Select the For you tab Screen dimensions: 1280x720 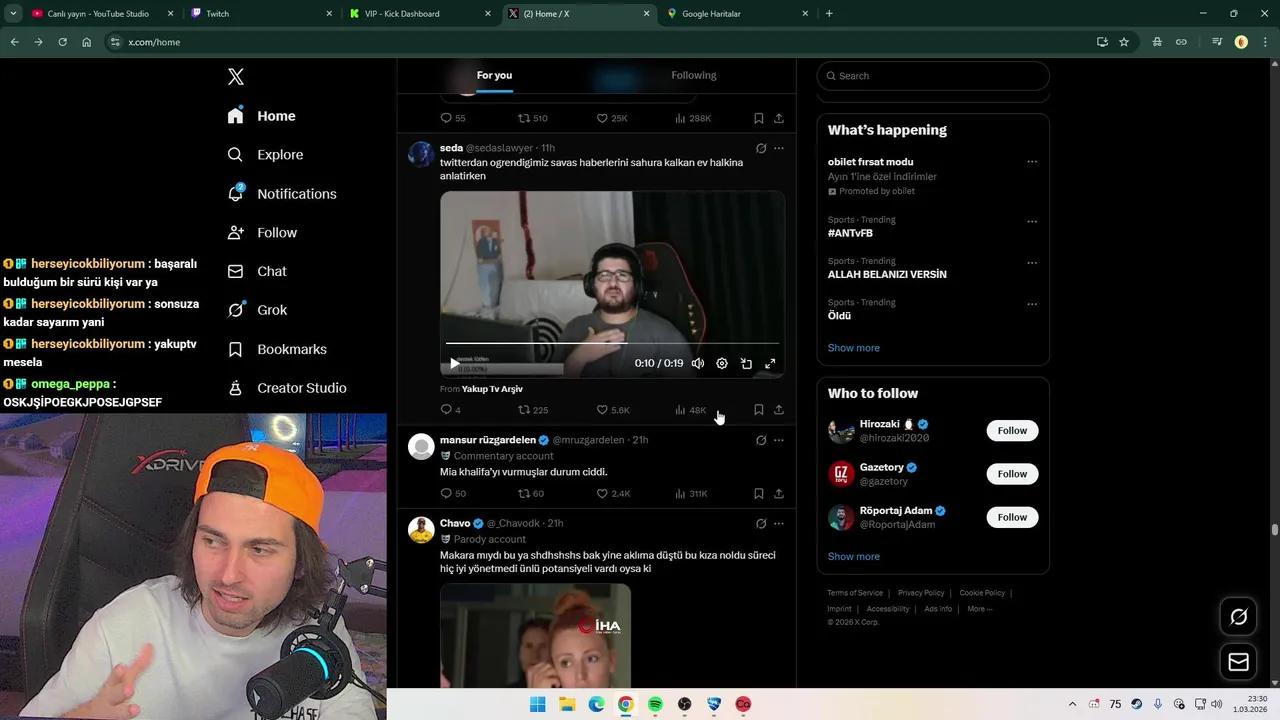[x=494, y=75]
